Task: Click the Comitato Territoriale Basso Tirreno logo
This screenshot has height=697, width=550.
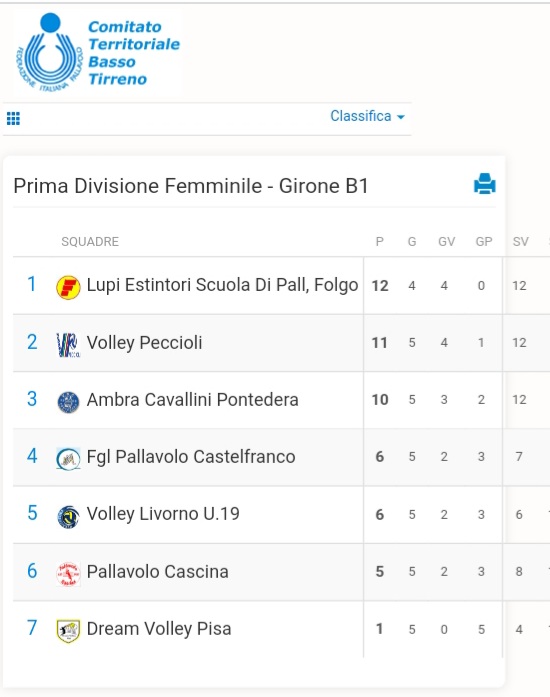Action: coord(98,52)
